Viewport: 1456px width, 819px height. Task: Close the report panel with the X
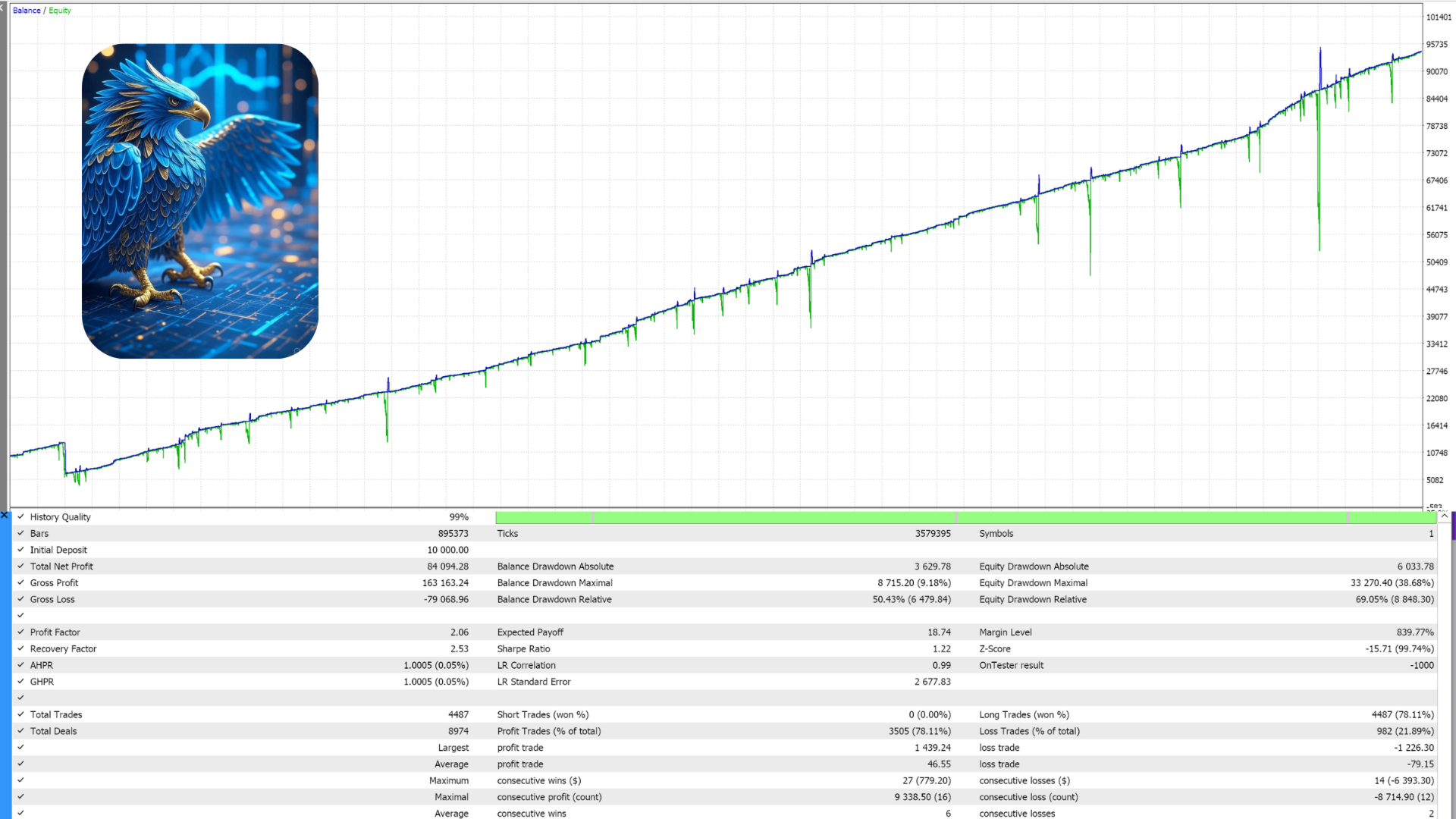(5, 515)
